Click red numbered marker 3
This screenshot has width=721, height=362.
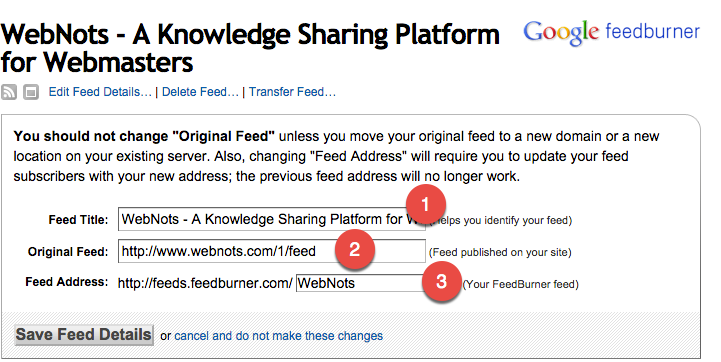pyautogui.click(x=441, y=281)
